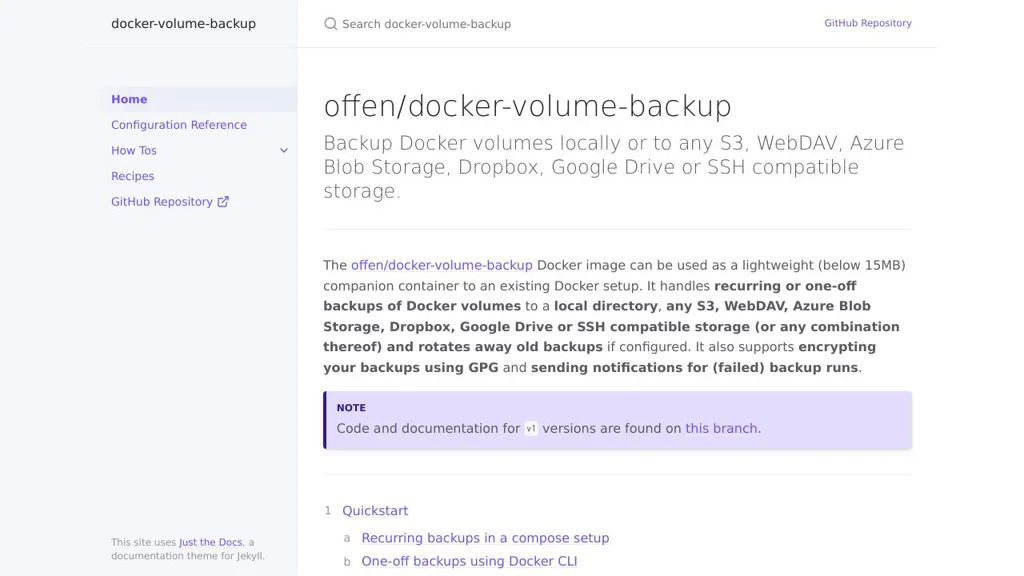Image resolution: width=1024 pixels, height=576 pixels.
Task: Click the external link icon beside GitHub Repository
Action: click(223, 202)
